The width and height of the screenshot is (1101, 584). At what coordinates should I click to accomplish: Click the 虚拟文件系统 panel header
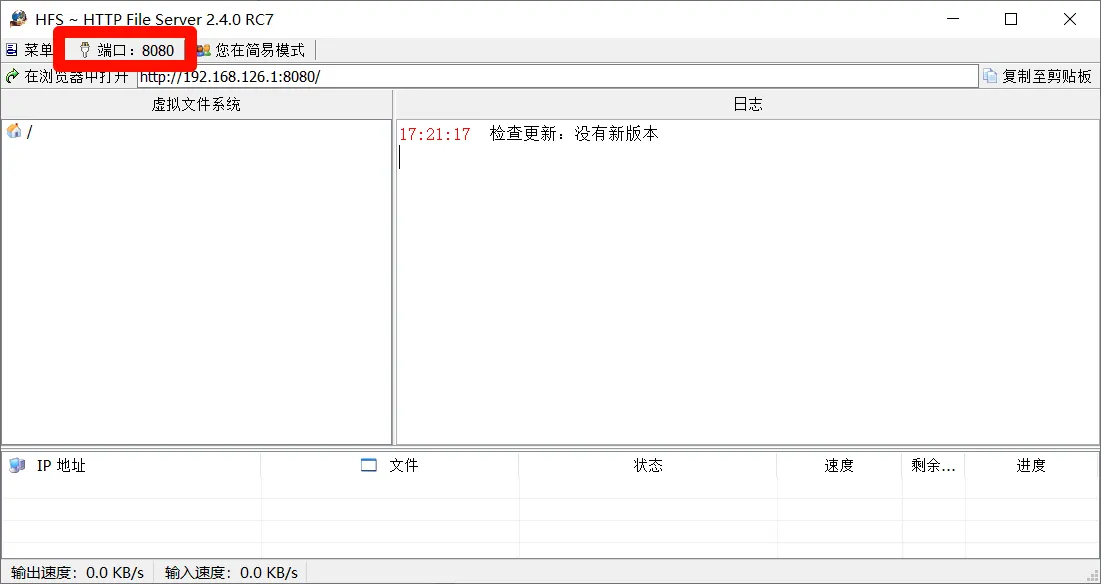pos(196,104)
